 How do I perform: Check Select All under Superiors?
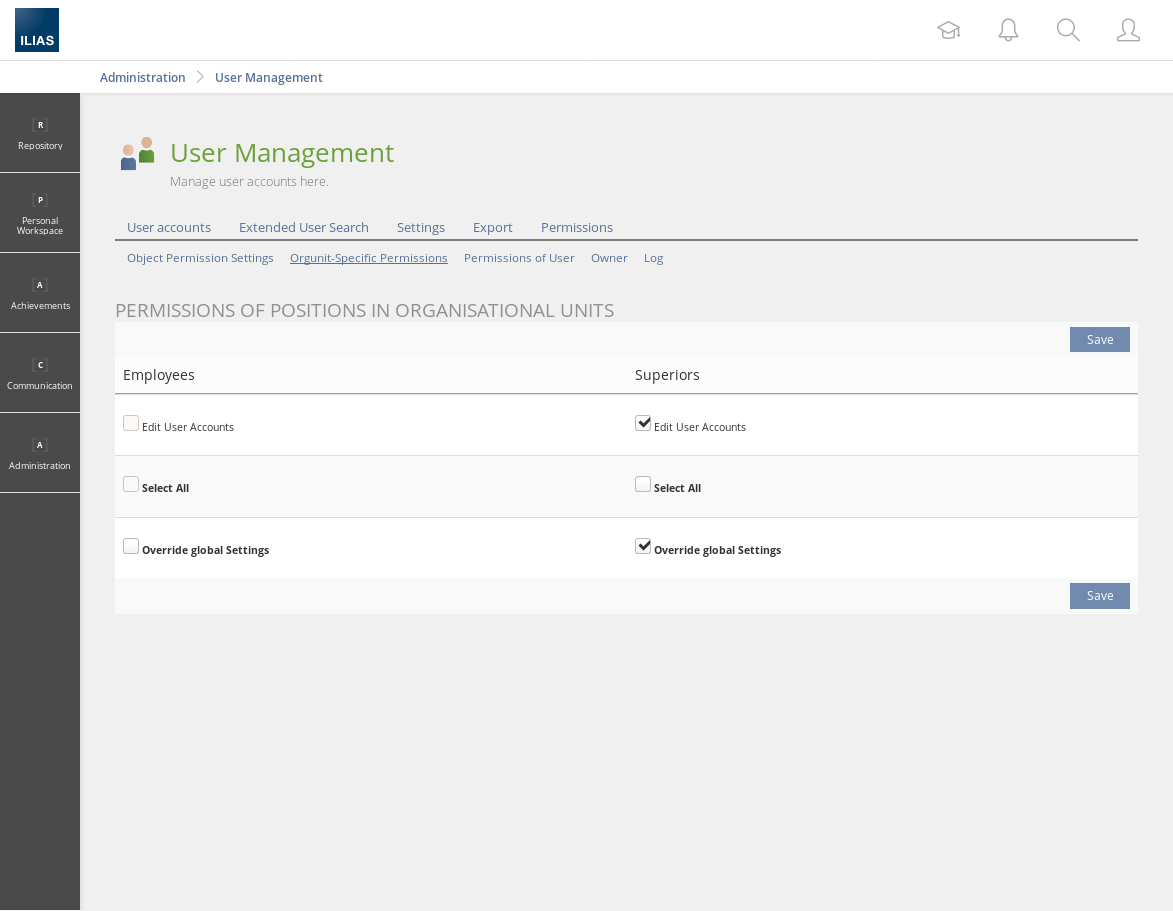(643, 484)
